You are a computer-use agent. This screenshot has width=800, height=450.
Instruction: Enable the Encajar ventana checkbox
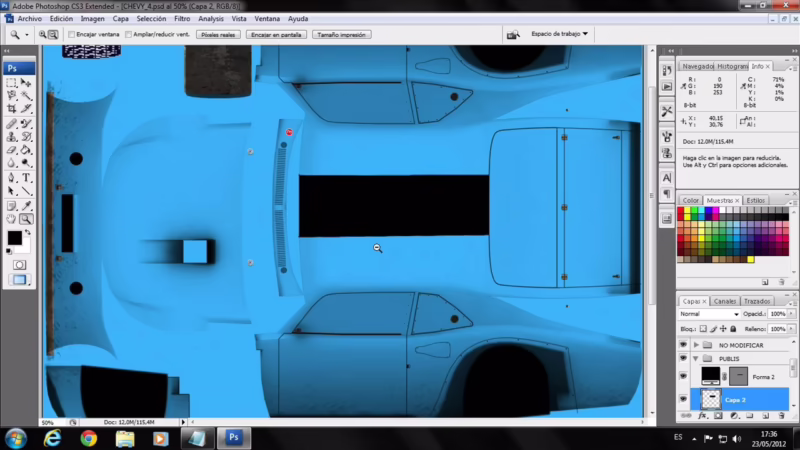[70, 34]
